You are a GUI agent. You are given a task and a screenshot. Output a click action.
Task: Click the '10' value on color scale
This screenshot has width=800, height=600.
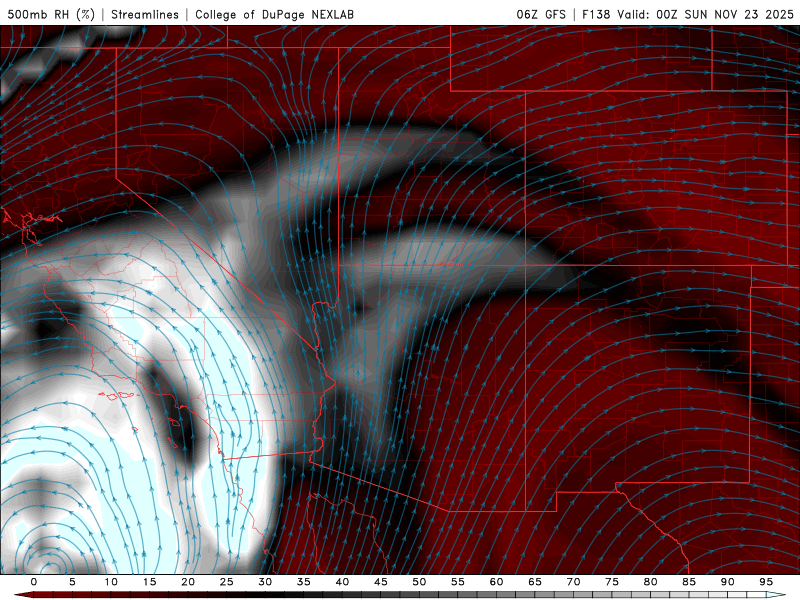click(111, 582)
